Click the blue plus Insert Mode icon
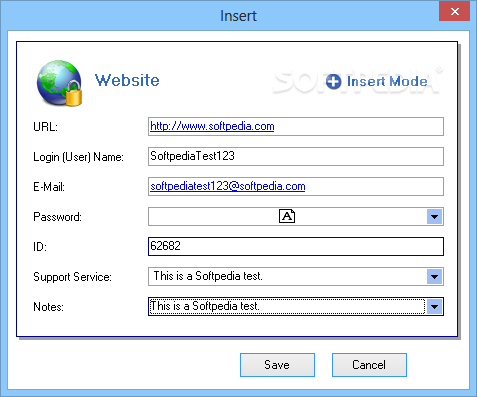 click(333, 82)
